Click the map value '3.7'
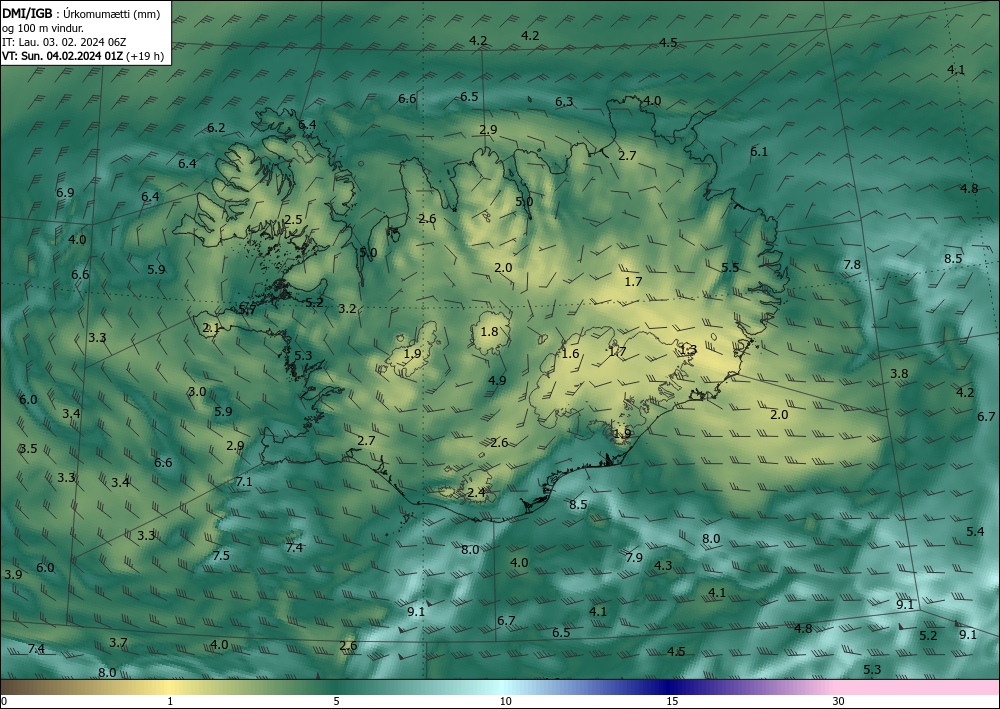The width and height of the screenshot is (1000, 709). [118, 643]
